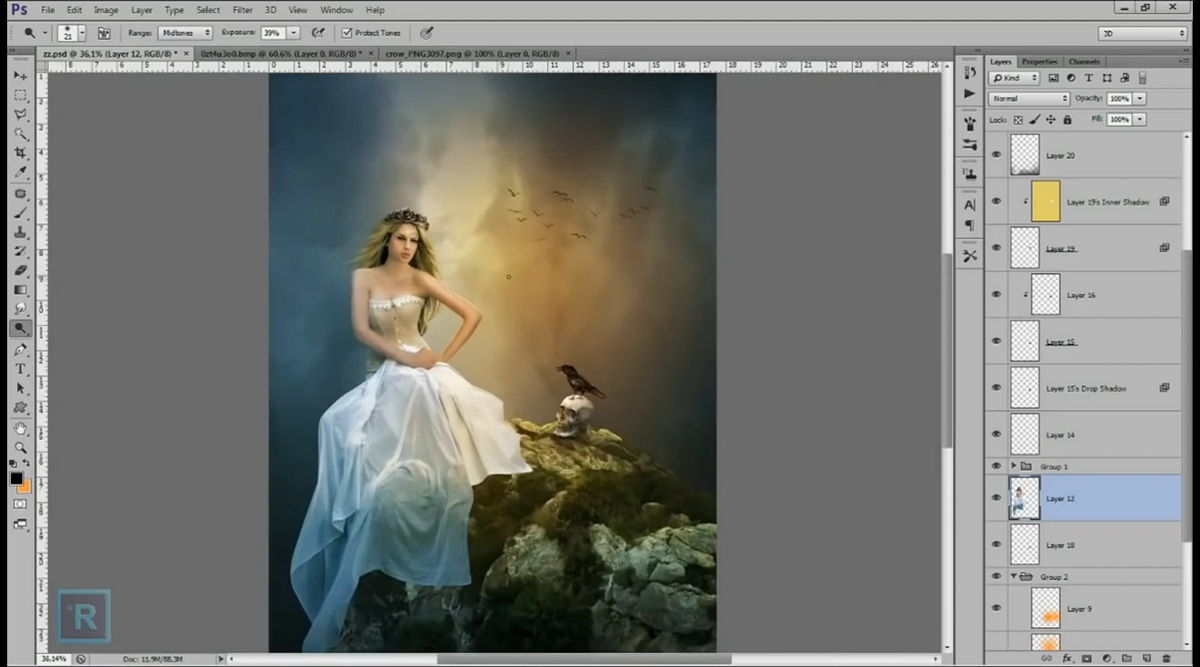This screenshot has width=1200, height=667.
Task: Expand the Group 1 folder
Action: tap(1014, 466)
